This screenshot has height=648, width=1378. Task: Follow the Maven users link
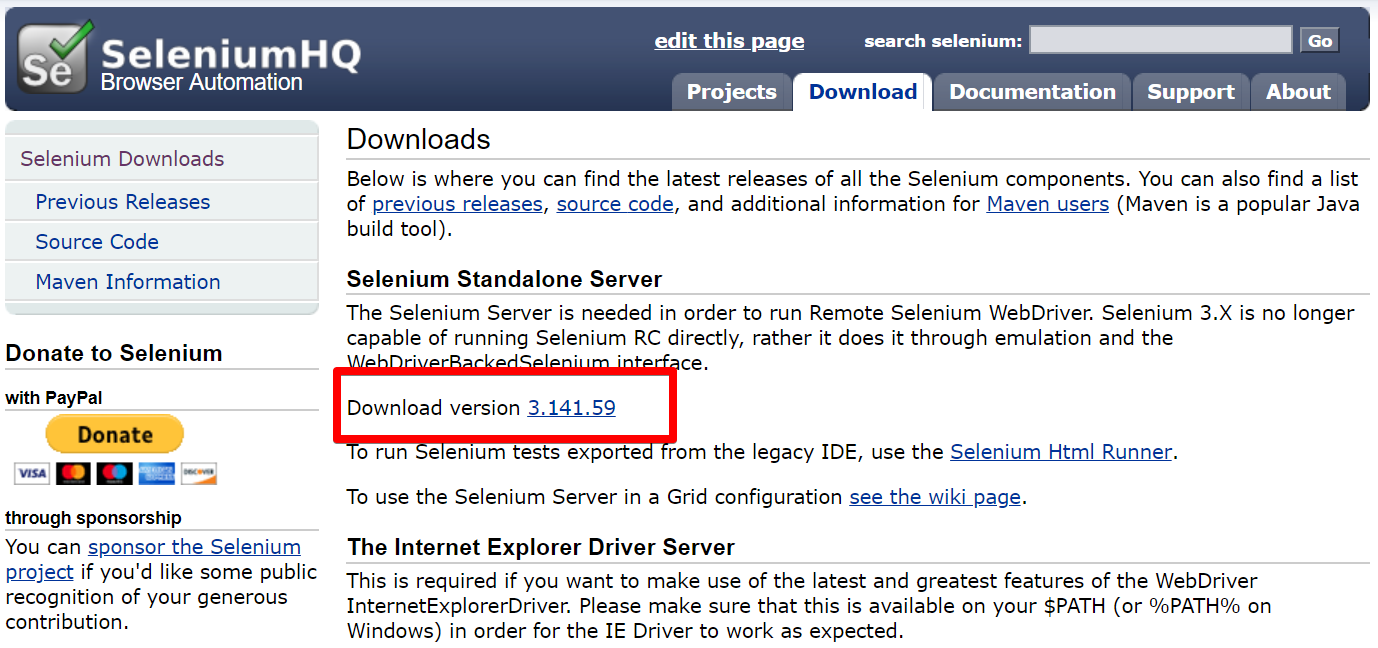(x=1047, y=203)
